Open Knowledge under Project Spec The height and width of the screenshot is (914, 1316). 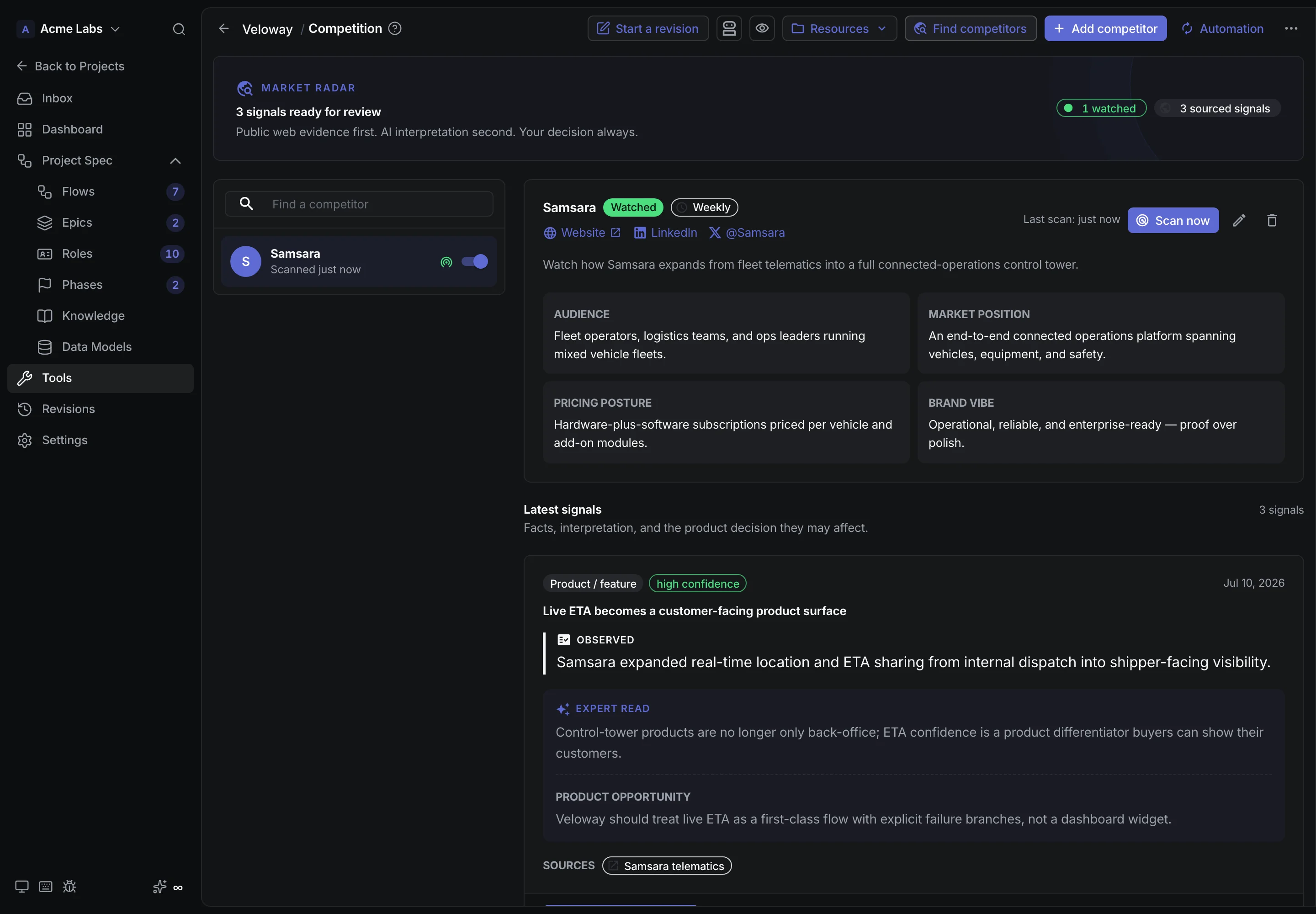[110, 315]
